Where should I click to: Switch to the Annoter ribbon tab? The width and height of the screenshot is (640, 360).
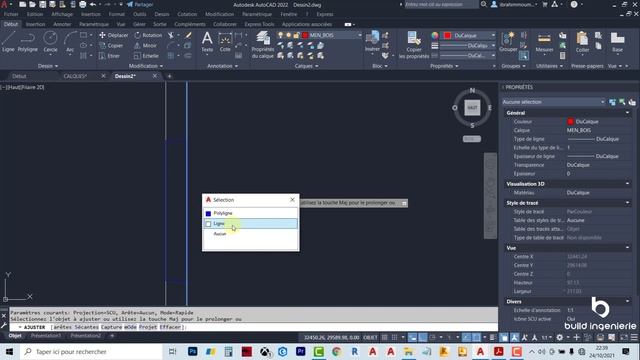[62, 24]
